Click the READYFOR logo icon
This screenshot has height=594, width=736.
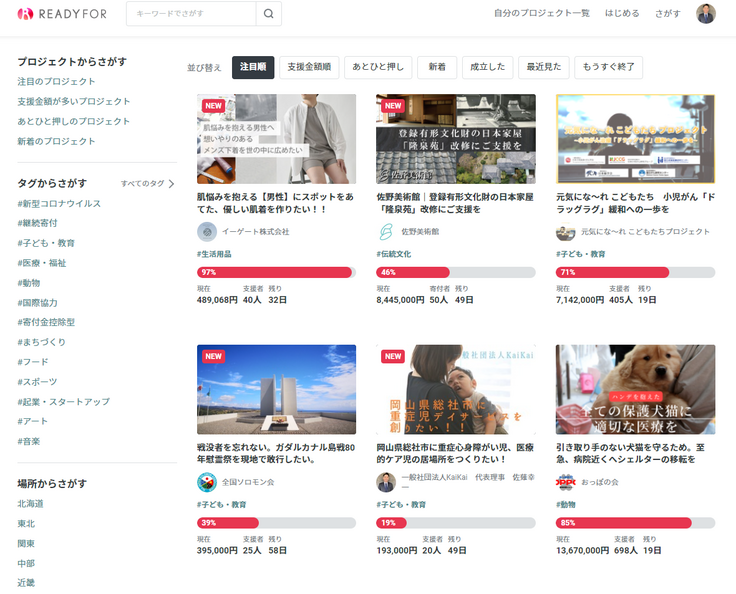[x=24, y=14]
